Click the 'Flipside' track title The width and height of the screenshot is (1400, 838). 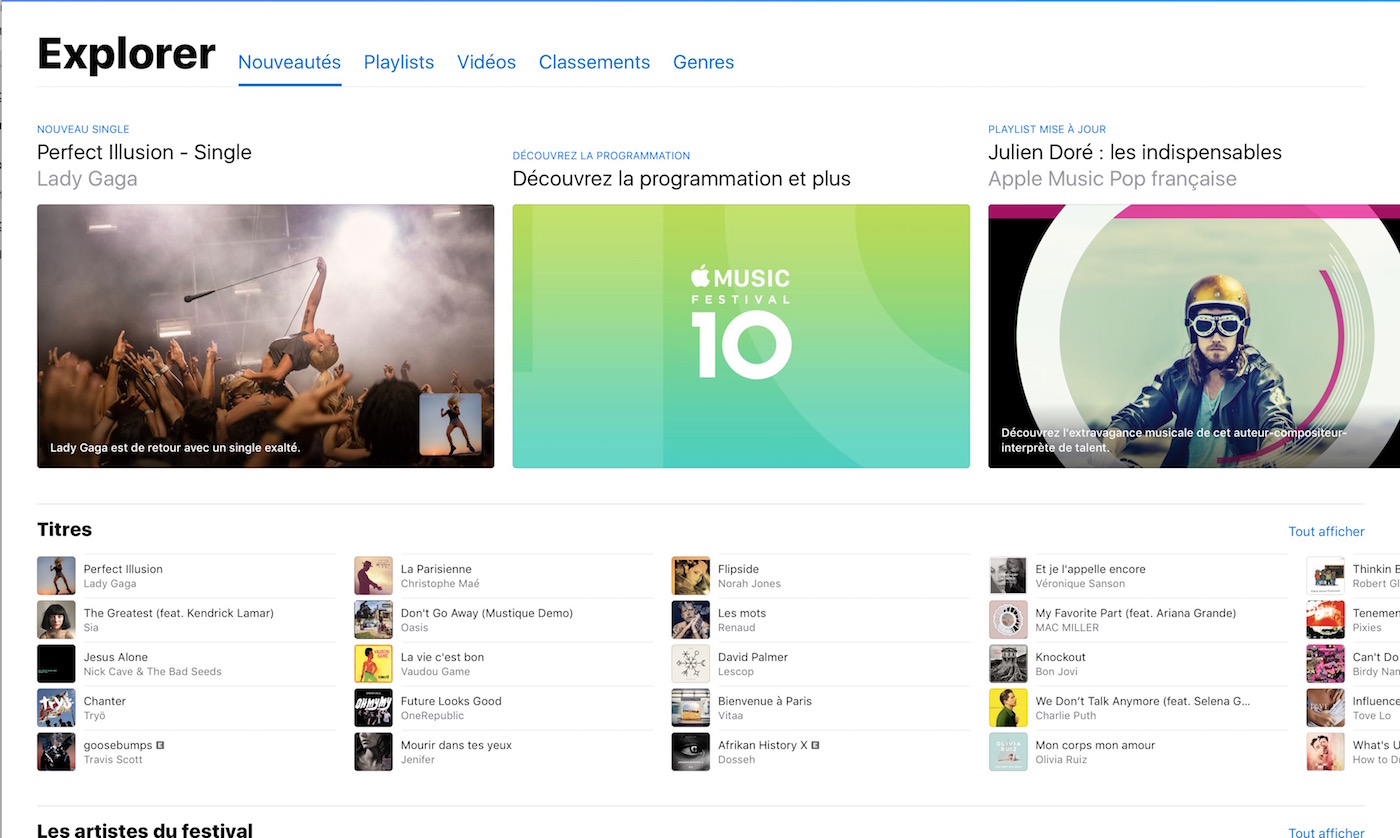pos(738,569)
